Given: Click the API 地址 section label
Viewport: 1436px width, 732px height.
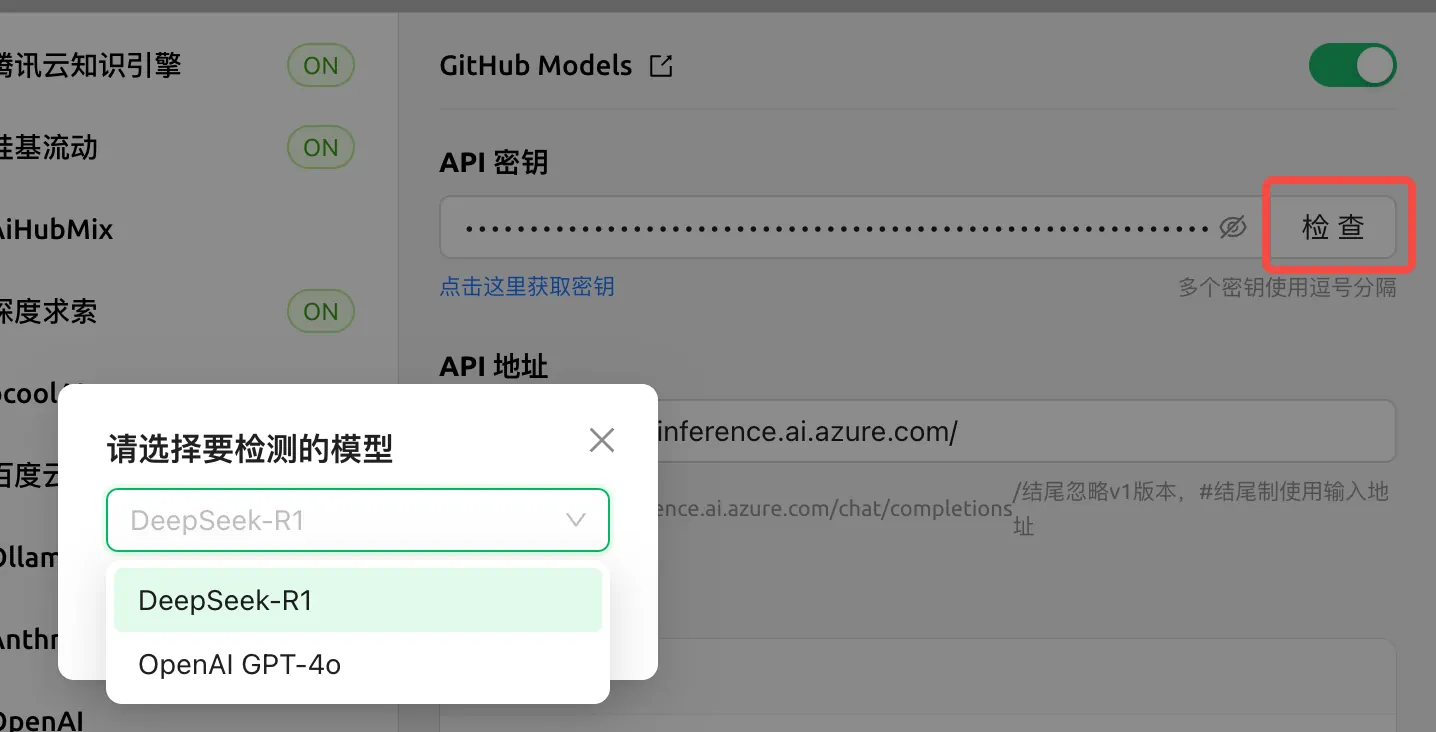Looking at the screenshot, I should (x=494, y=366).
